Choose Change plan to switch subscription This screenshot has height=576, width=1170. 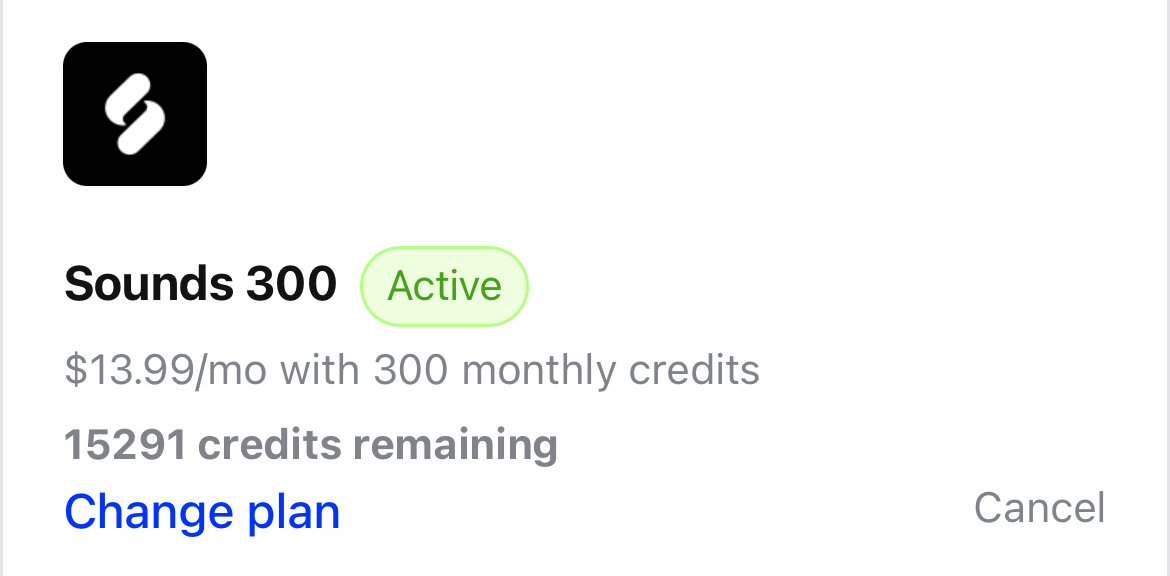(202, 512)
